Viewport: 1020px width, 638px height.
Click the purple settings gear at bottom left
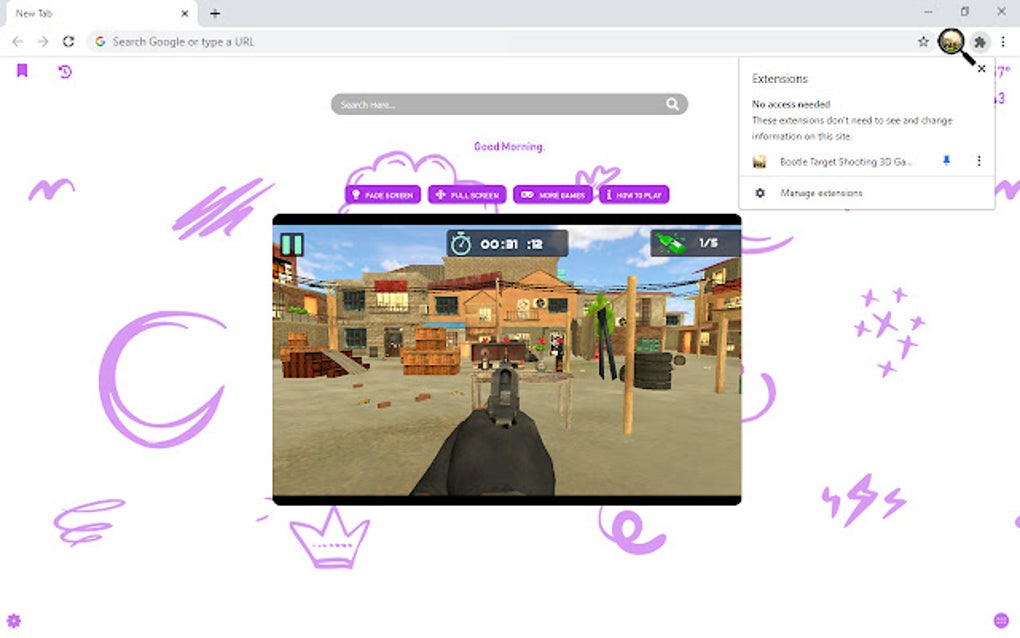click(14, 620)
